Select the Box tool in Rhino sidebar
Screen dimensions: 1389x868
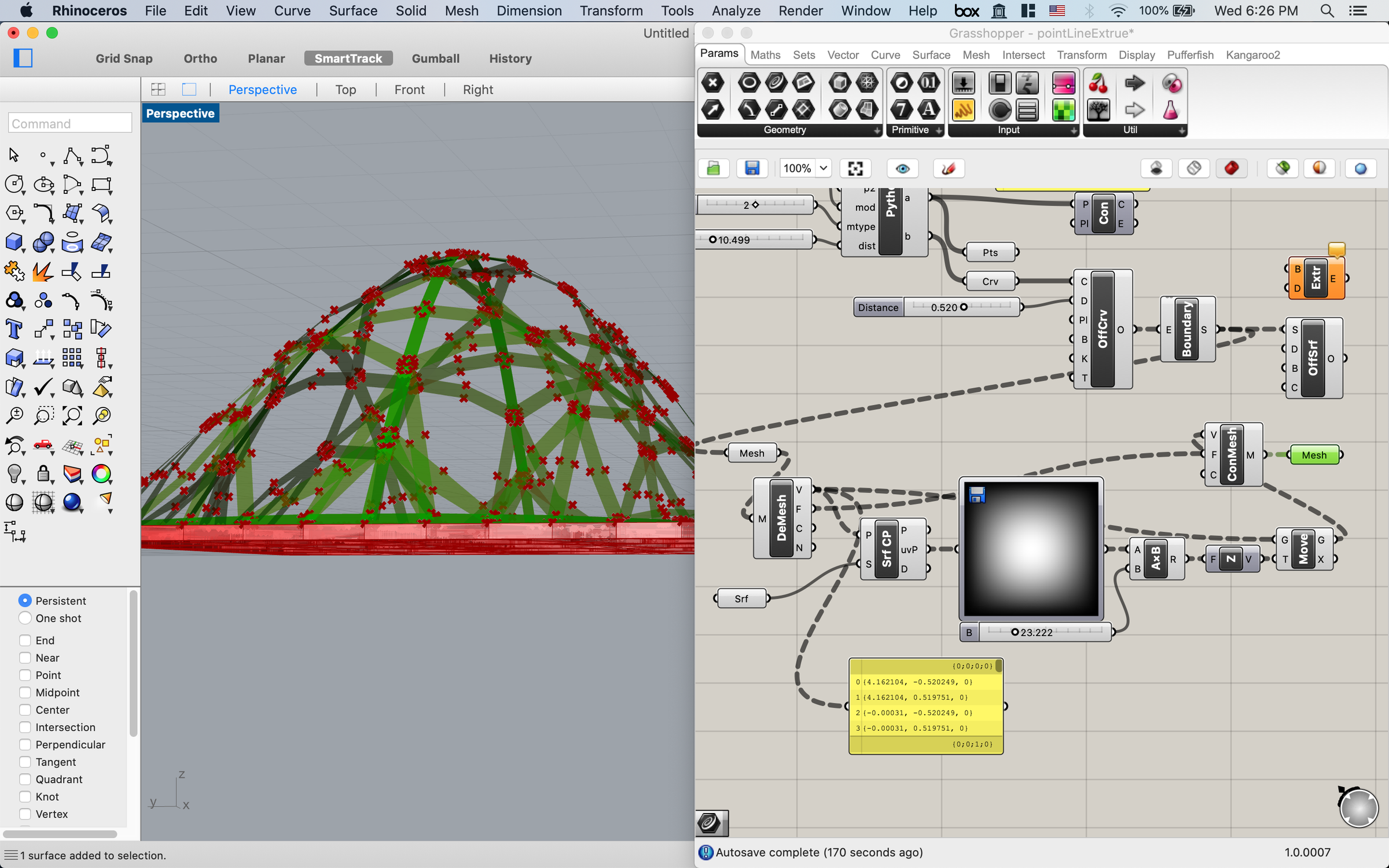click(14, 242)
